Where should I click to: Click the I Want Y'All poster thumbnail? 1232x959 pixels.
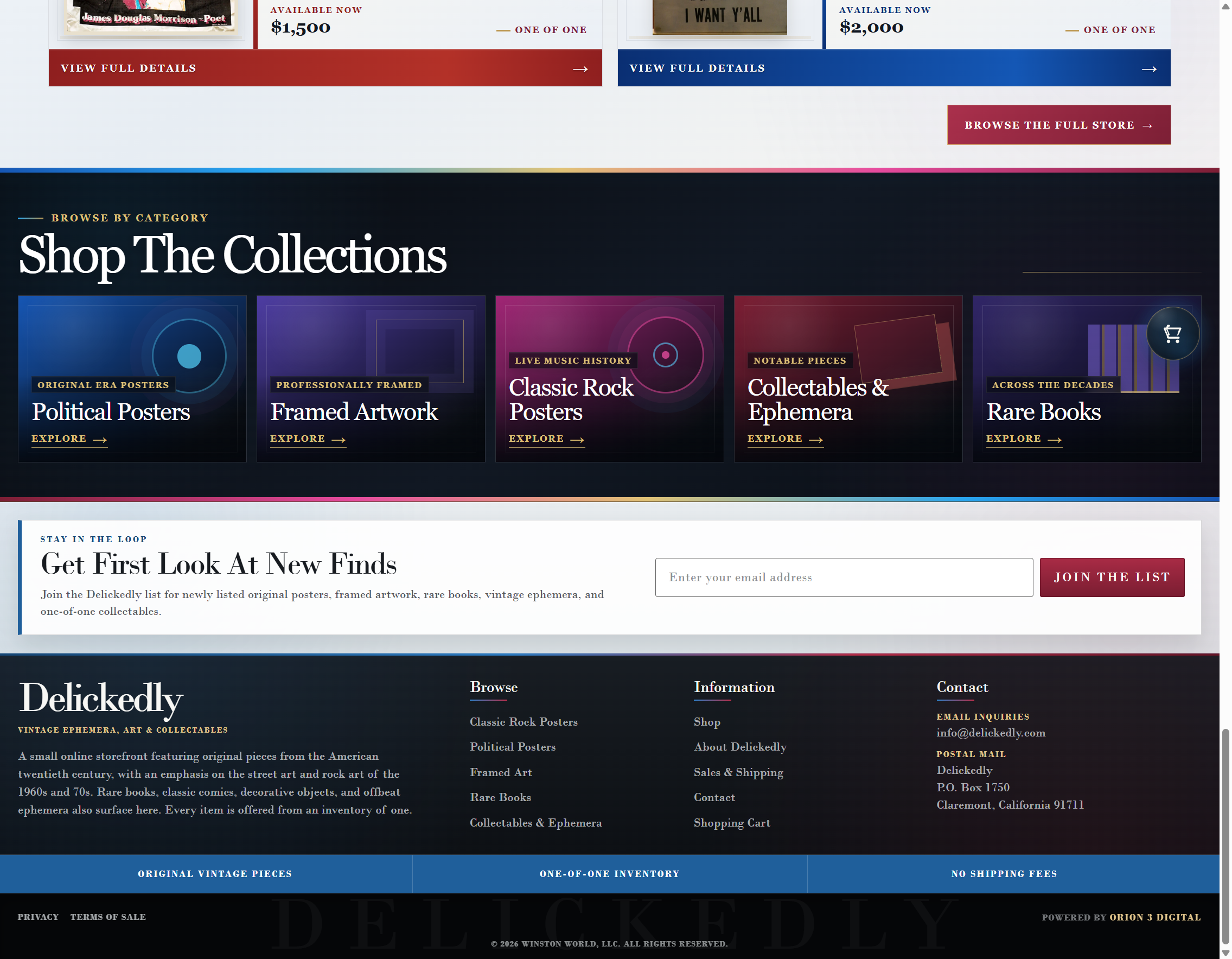[719, 17]
